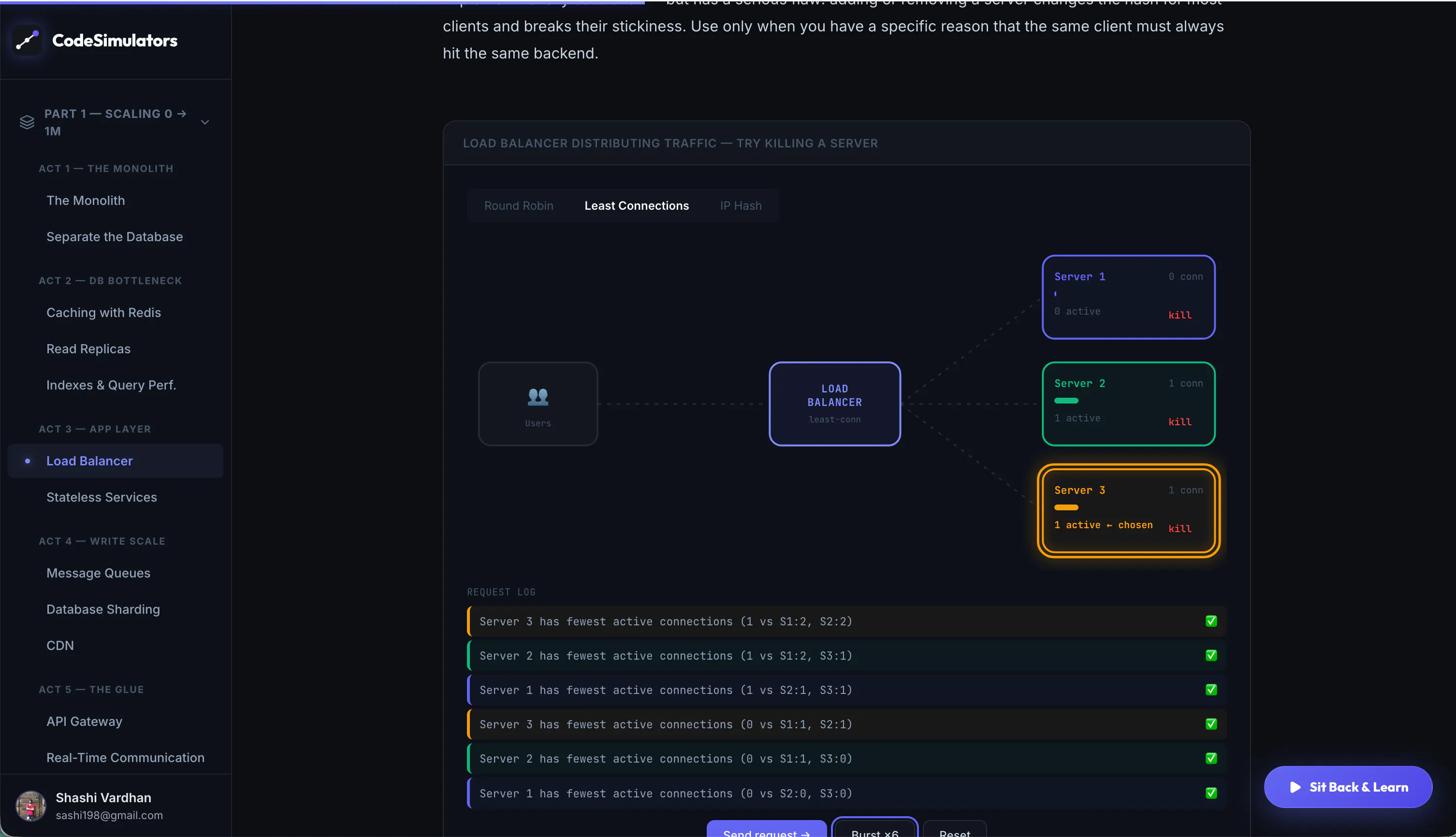Screen dimensions: 1456x837
Task: Select Load Balancer in sidebar
Action: tap(116, 461)
